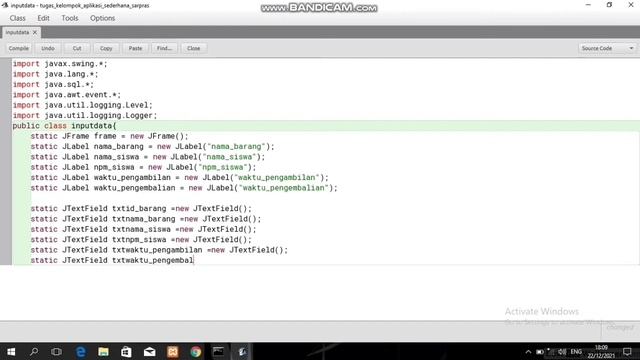Open the Edit menu
This screenshot has height=360, width=640.
tap(43, 18)
